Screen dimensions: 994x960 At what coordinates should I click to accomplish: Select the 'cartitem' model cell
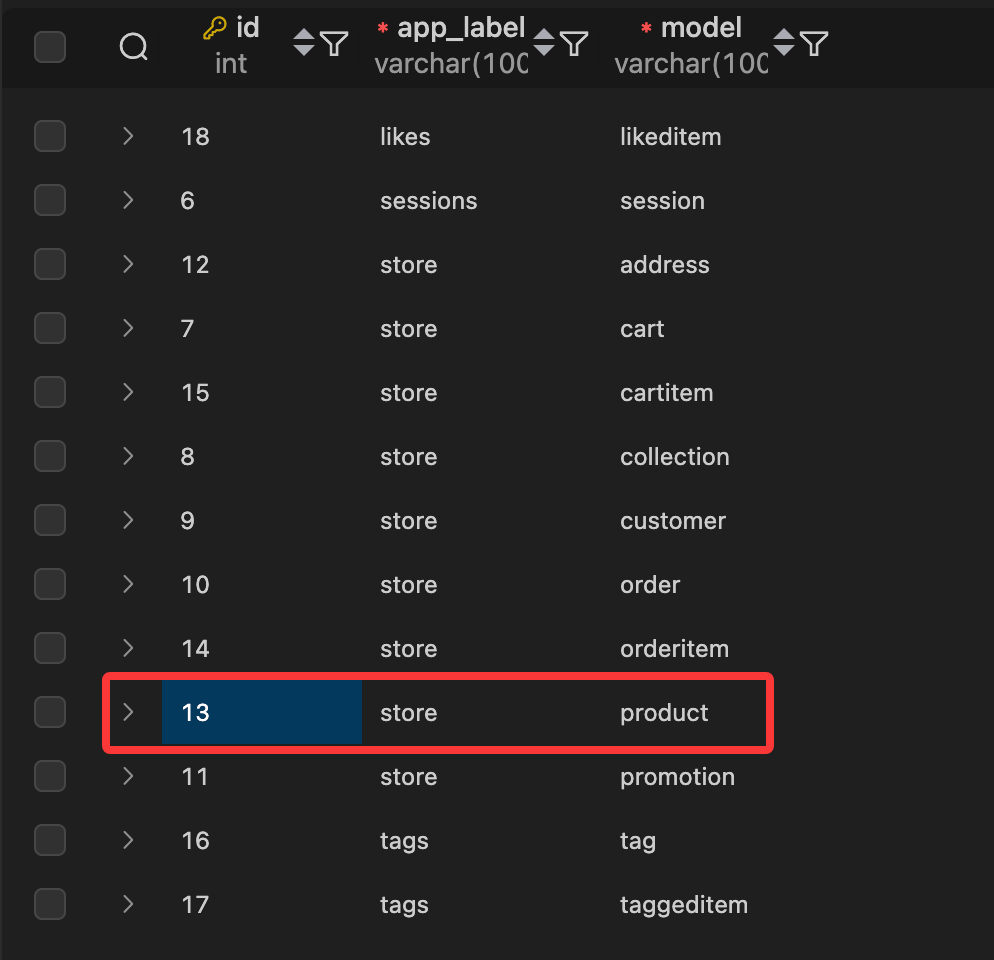(666, 393)
